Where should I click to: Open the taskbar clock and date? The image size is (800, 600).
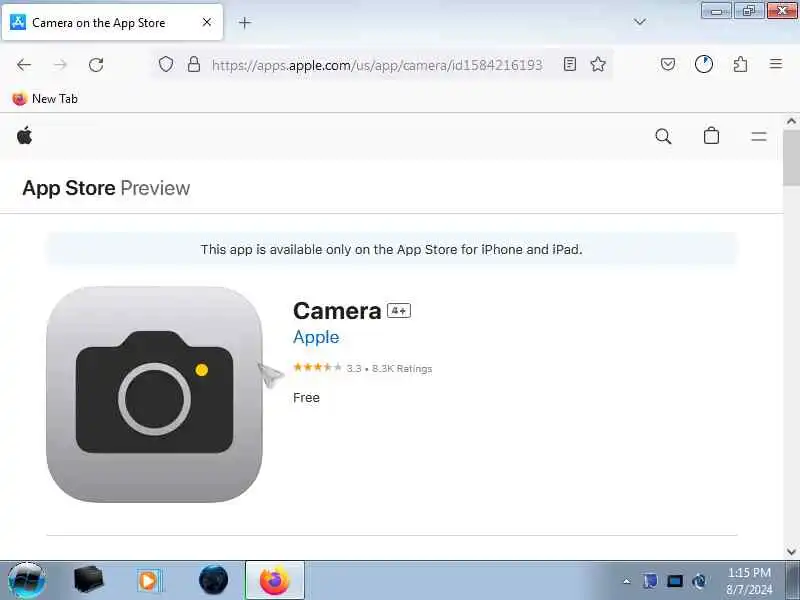(749, 581)
